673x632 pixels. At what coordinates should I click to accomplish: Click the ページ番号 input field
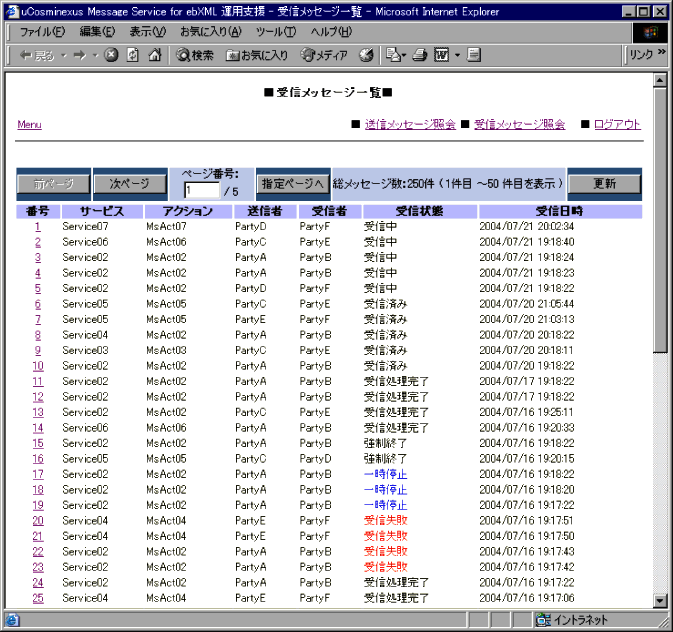point(201,190)
